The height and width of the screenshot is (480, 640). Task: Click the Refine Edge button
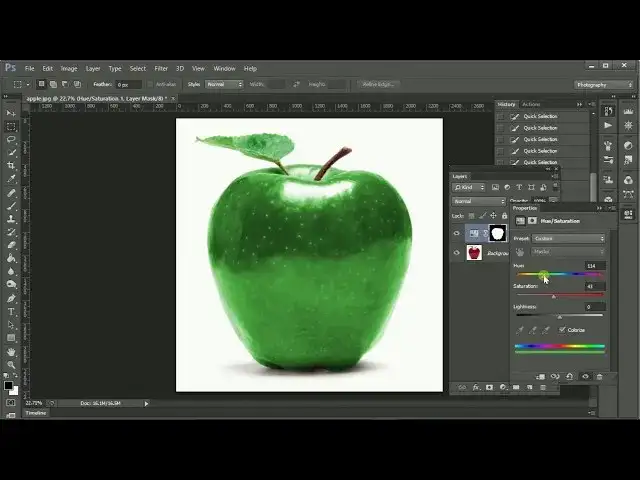point(378,84)
